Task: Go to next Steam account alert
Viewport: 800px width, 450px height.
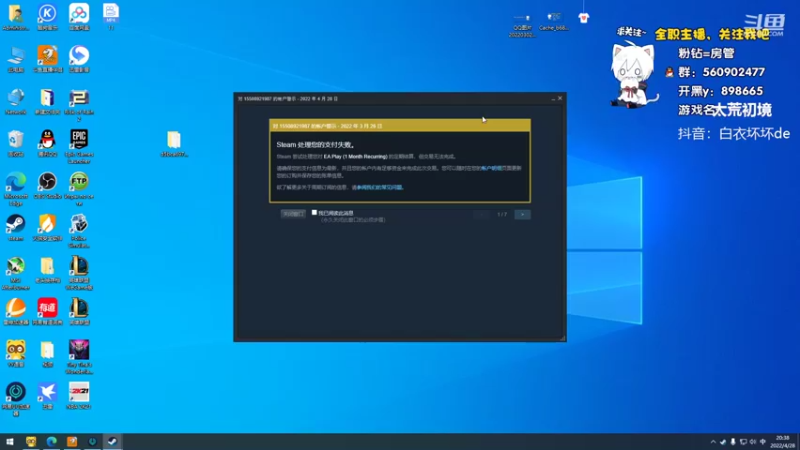Action: [522, 214]
